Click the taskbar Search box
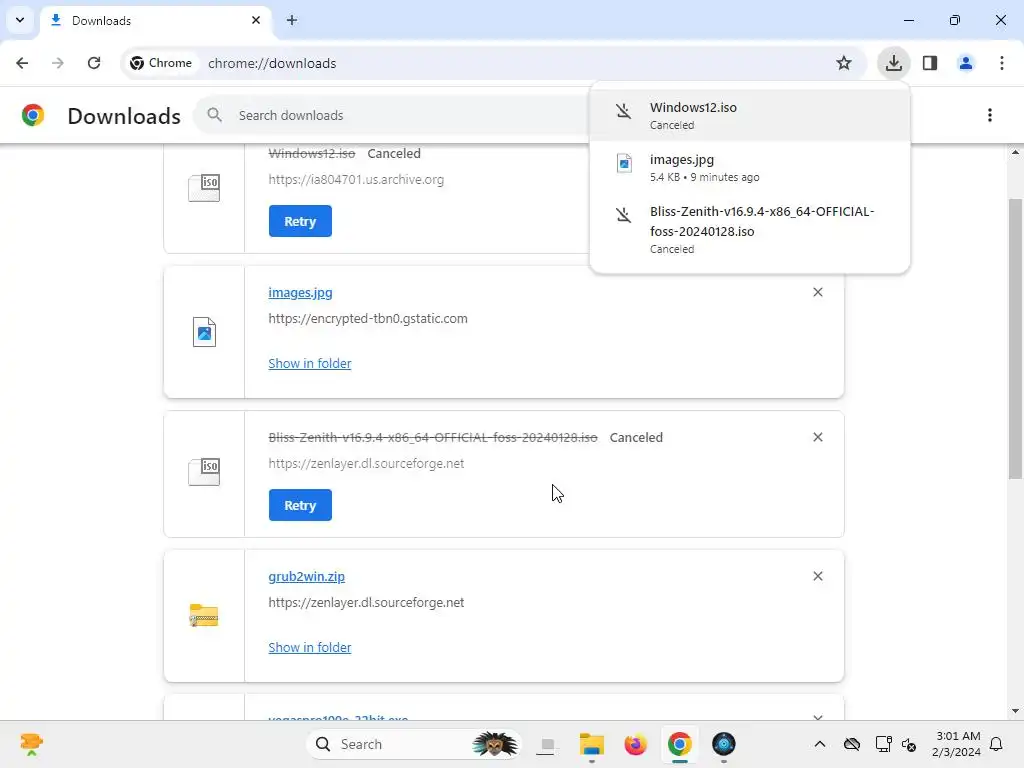 click(x=413, y=744)
